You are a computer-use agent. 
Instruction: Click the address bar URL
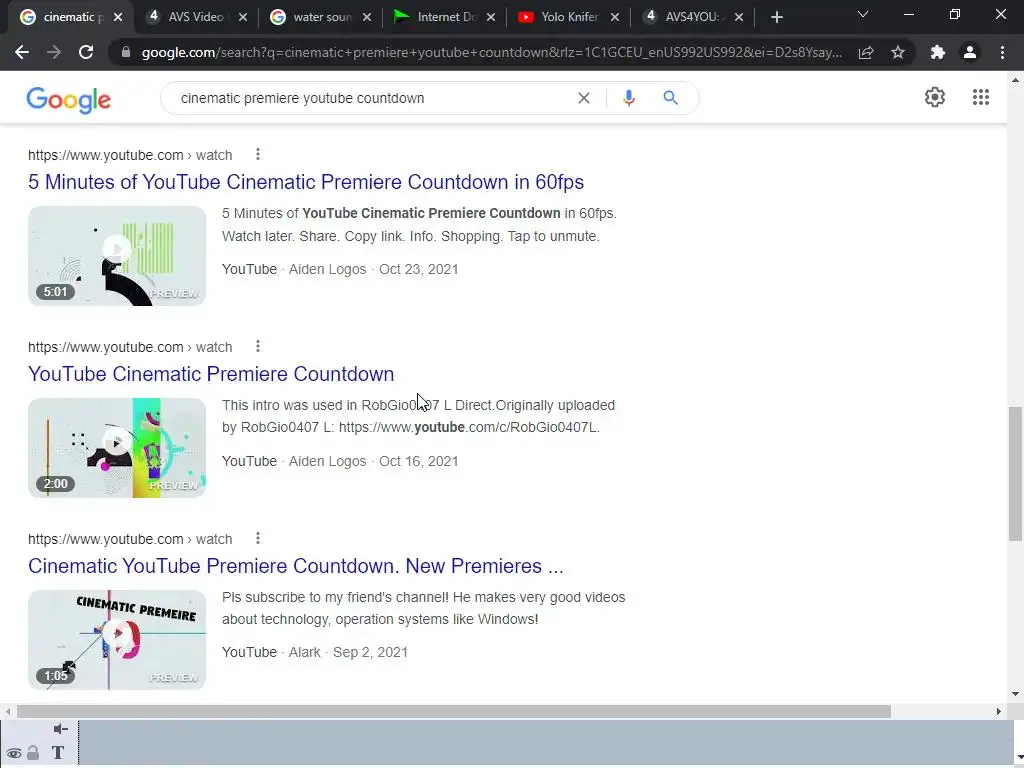[491, 52]
